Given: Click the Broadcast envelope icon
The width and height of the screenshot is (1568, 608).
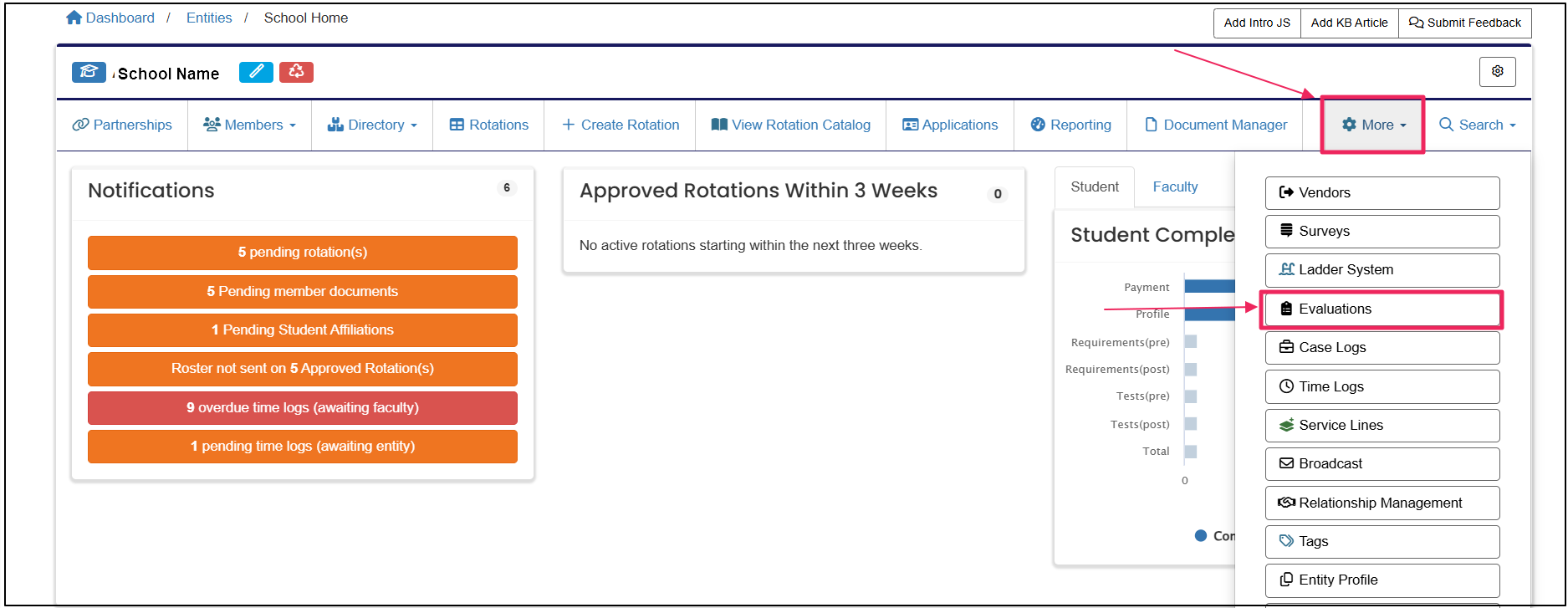Looking at the screenshot, I should click(1287, 463).
